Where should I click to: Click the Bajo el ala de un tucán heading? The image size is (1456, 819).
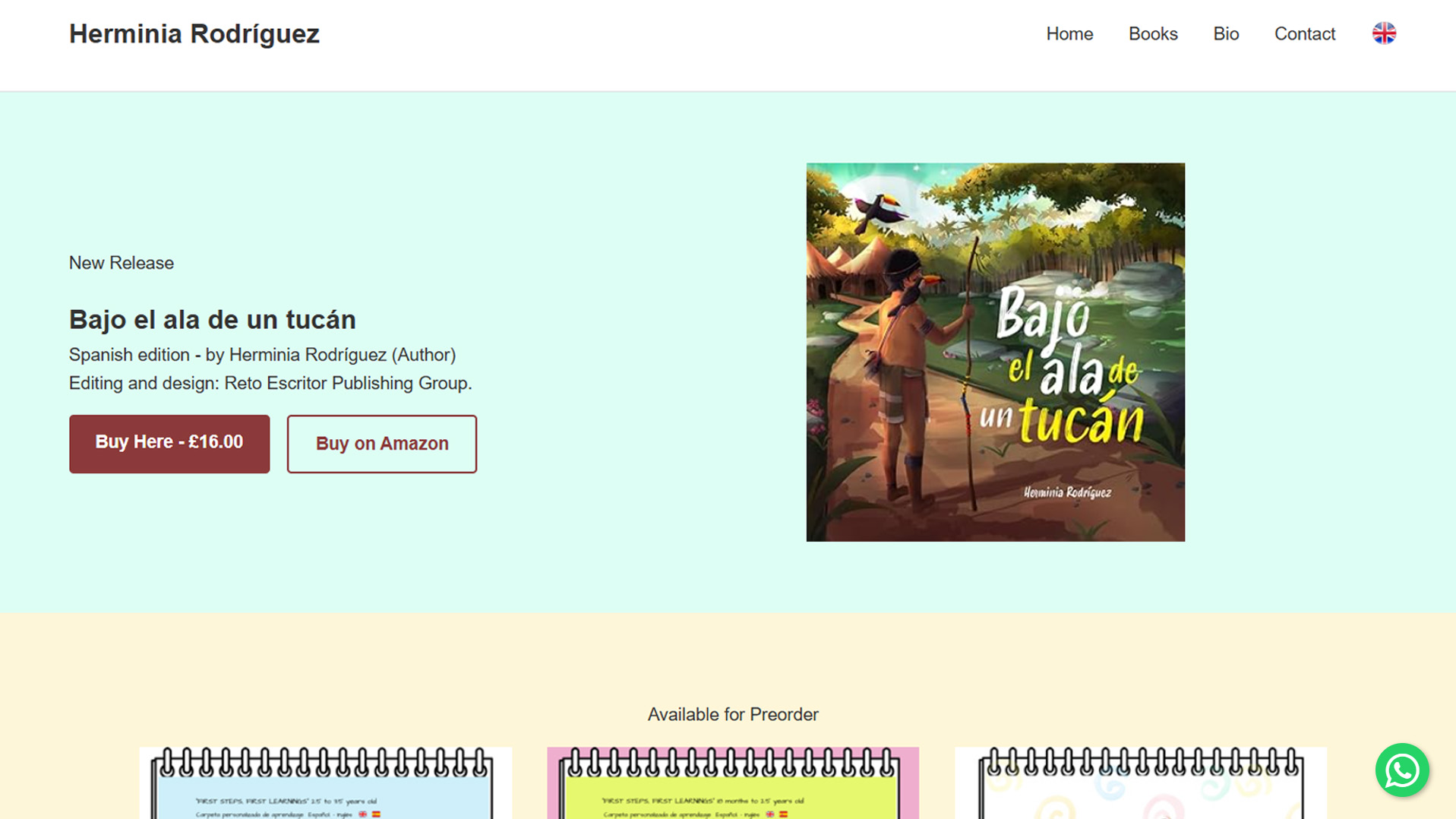(213, 320)
